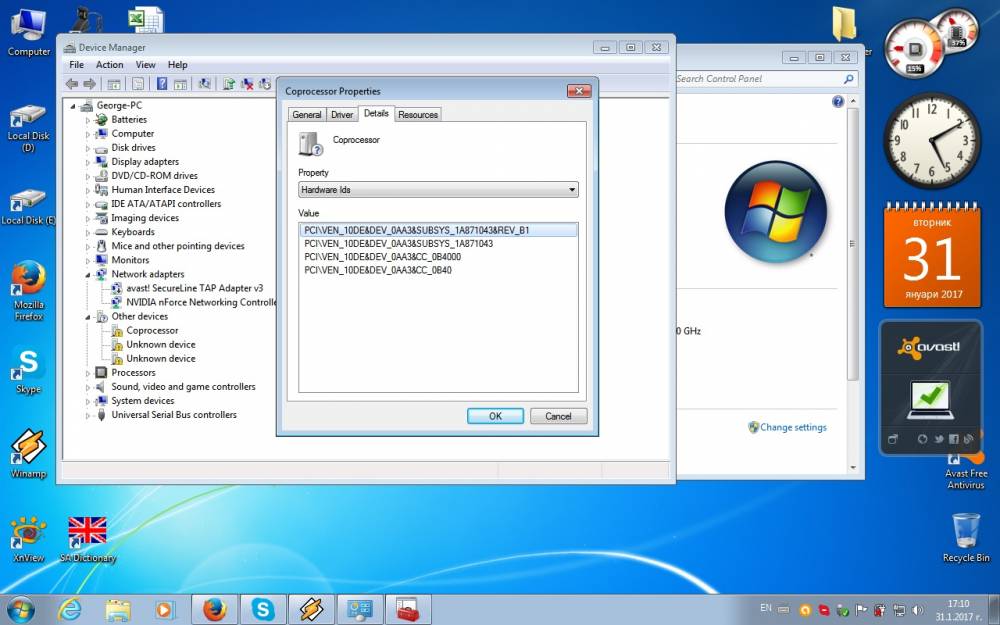Image resolution: width=1000 pixels, height=625 pixels.
Task: Expand the Batteries node
Action: (88, 120)
